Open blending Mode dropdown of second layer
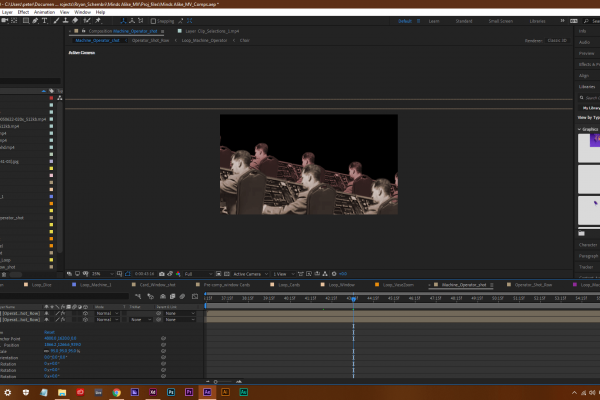This screenshot has width=600, height=400. 107,320
